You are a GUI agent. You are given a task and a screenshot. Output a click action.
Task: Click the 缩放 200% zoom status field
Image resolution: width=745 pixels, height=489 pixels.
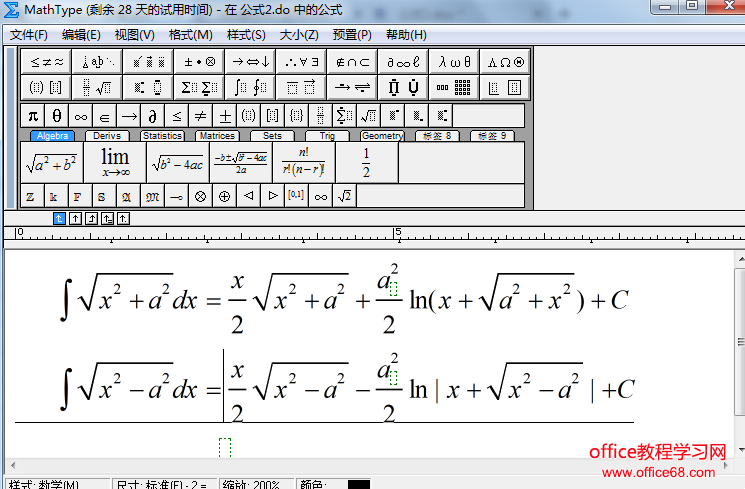tap(252, 484)
